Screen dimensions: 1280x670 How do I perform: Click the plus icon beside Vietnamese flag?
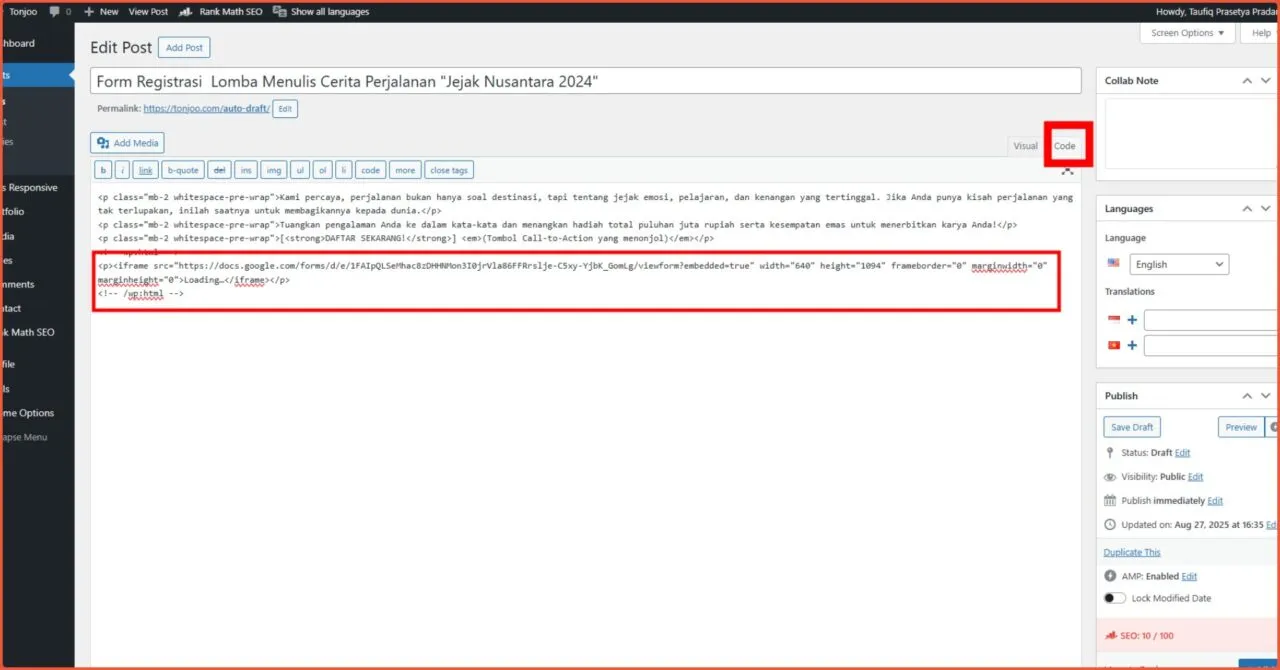click(x=1132, y=345)
